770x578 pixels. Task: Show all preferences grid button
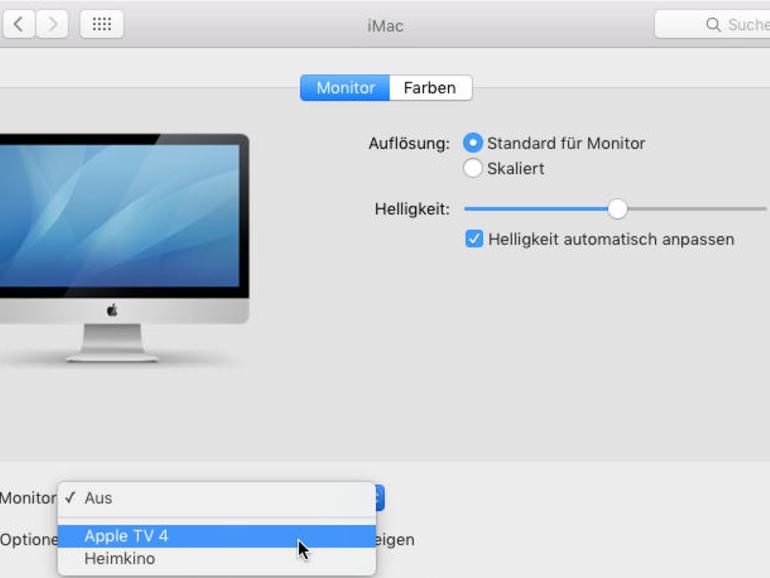pyautogui.click(x=102, y=24)
